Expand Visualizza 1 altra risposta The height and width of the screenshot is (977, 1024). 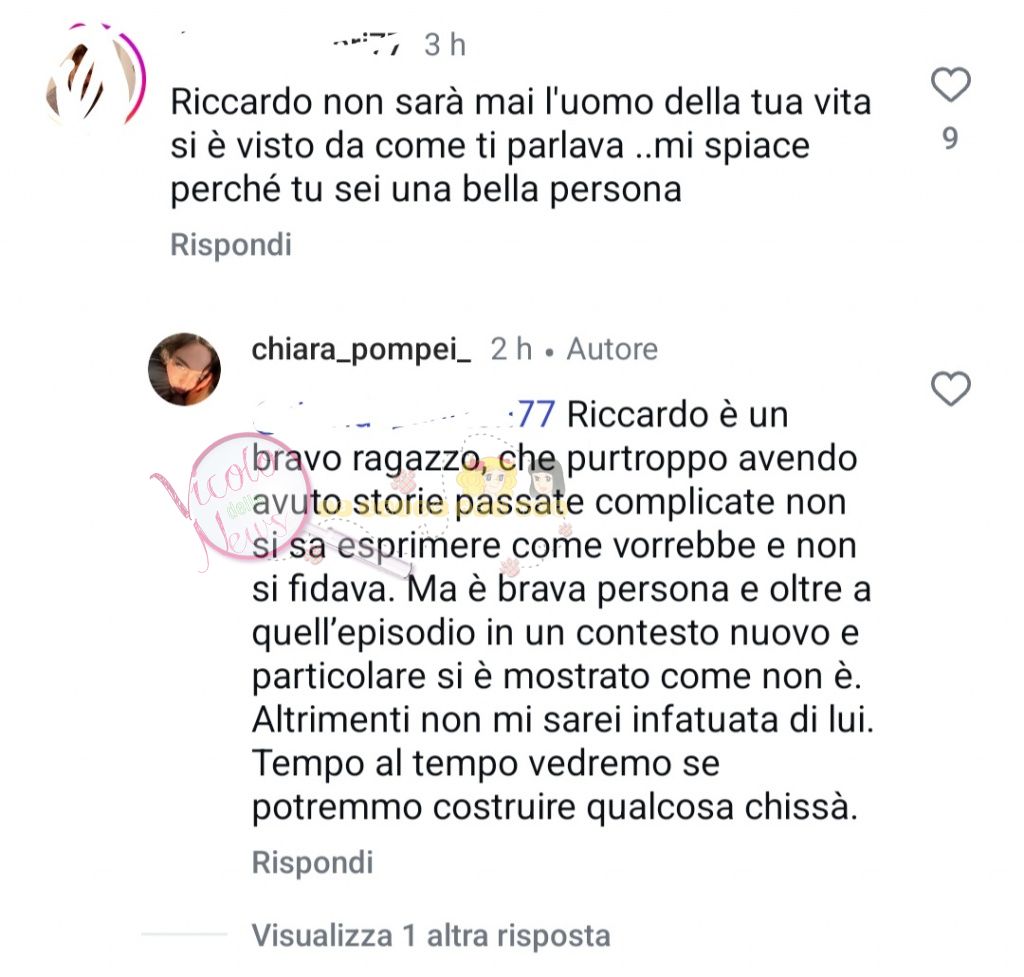click(x=431, y=936)
